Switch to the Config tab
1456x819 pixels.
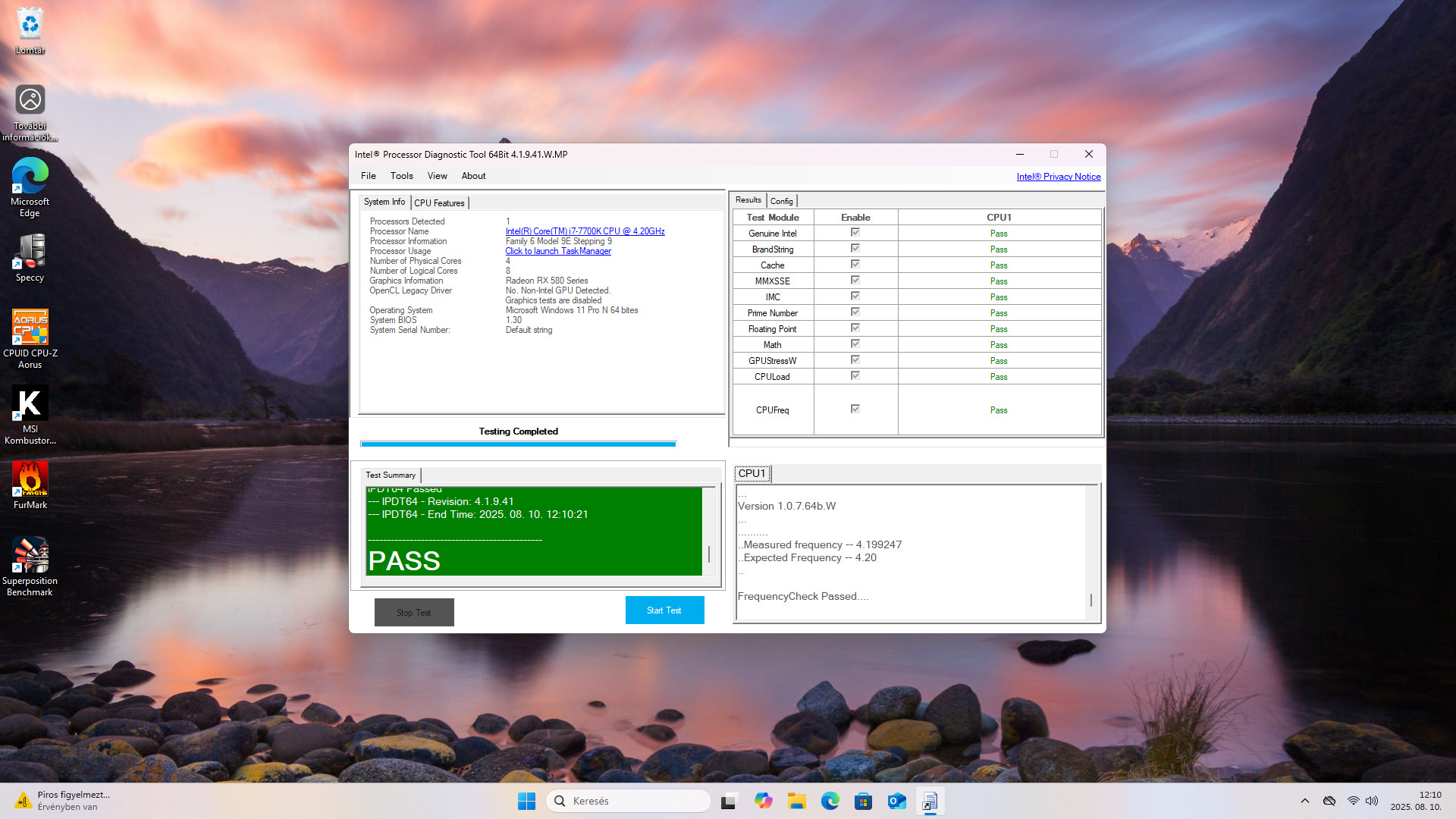781,201
